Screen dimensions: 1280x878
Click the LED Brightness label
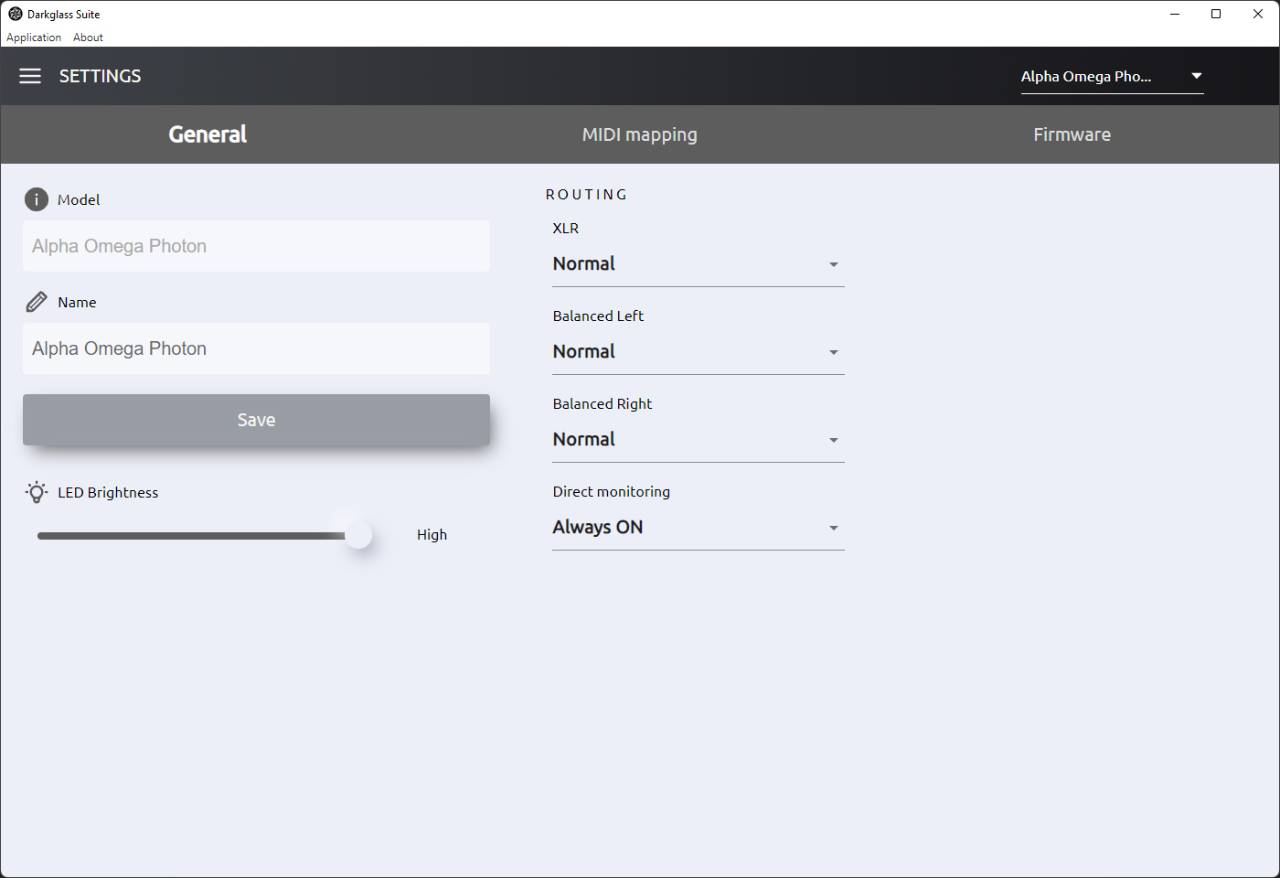click(x=108, y=492)
